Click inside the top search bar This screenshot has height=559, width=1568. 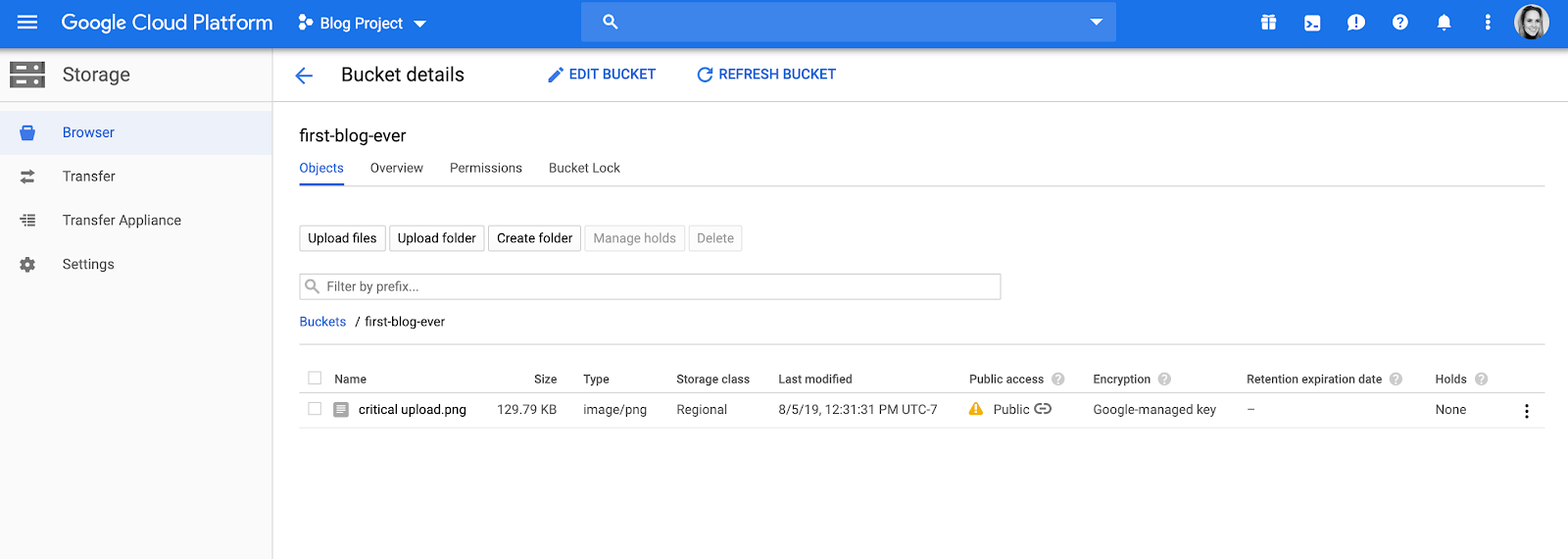click(x=848, y=22)
